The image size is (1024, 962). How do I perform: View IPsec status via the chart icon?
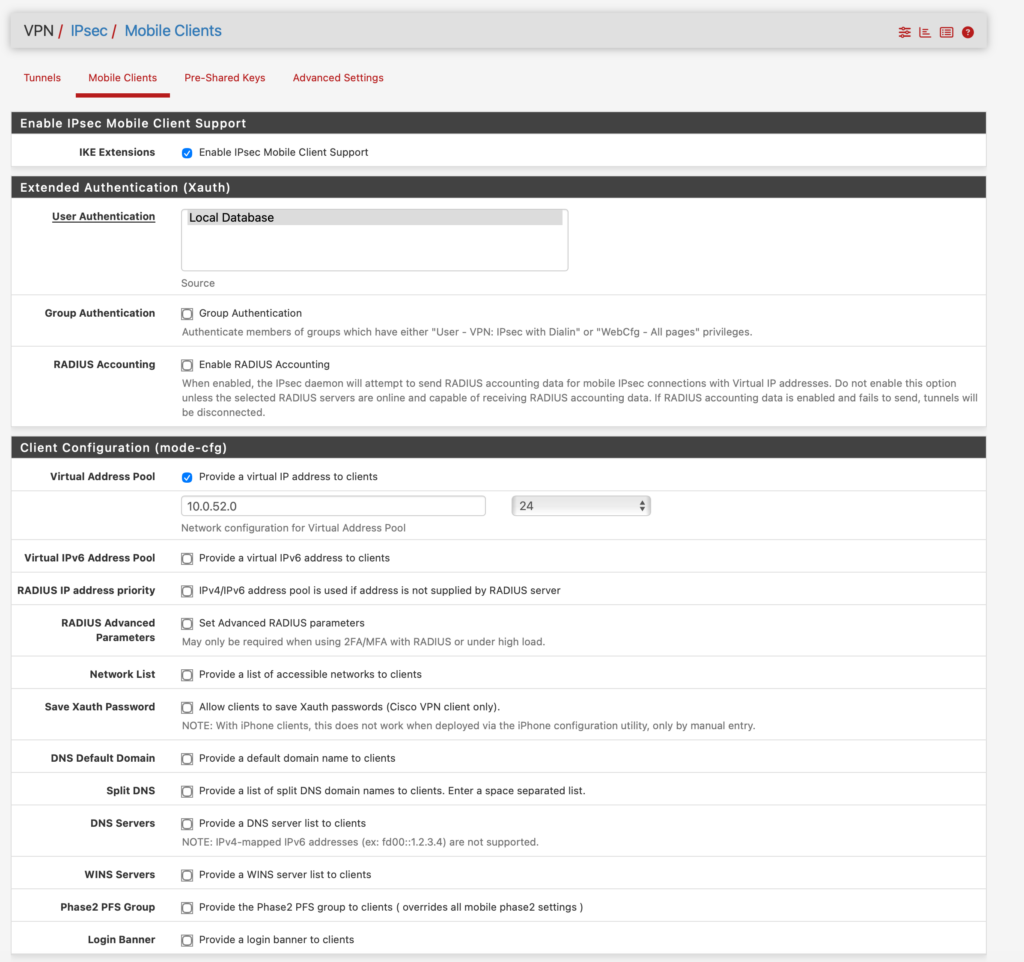tap(925, 31)
